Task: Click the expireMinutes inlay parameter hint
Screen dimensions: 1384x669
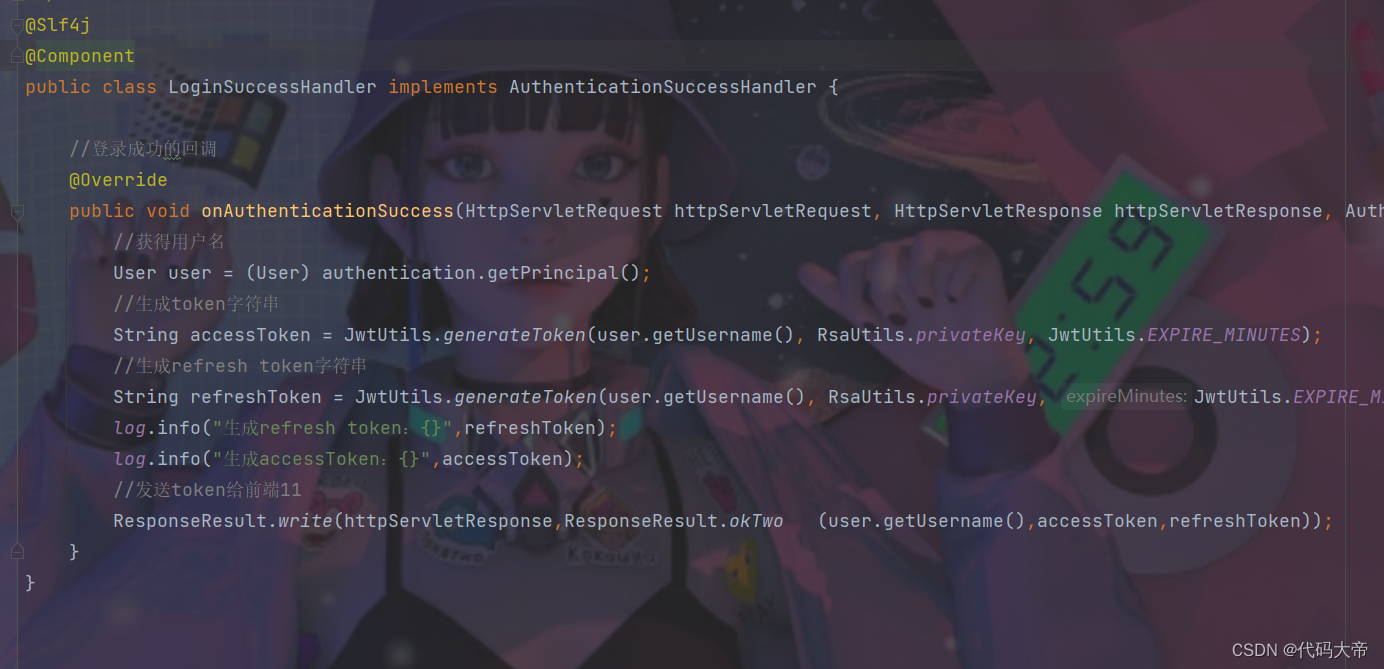Action: [x=1126, y=397]
